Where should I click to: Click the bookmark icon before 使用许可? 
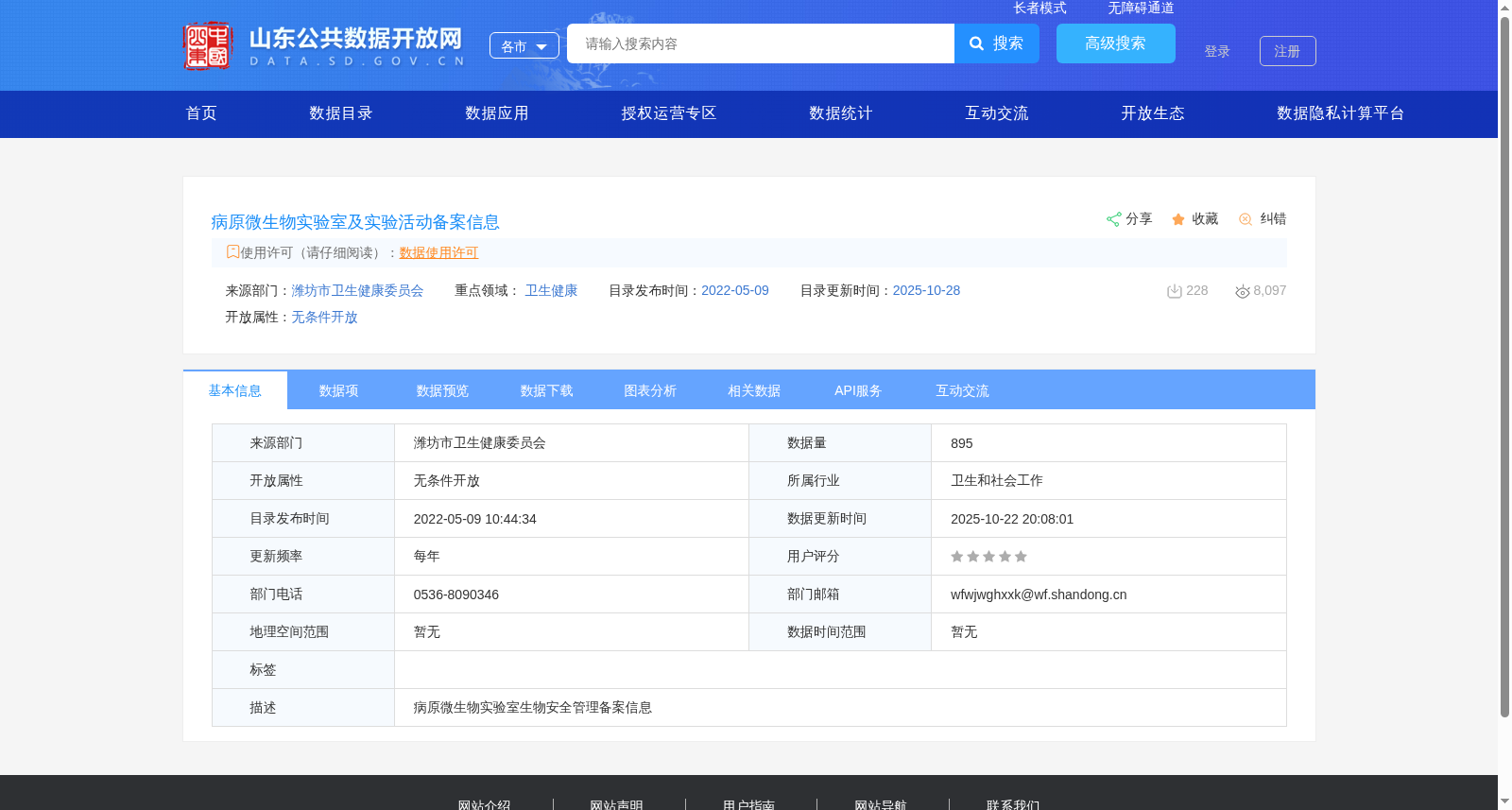[232, 251]
